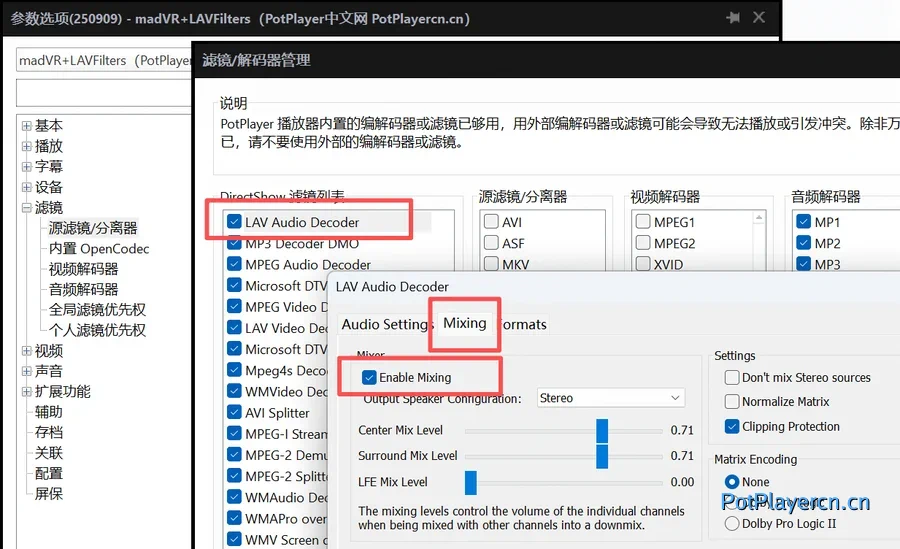Switch to Mixing tab
Viewport: 900px width, 549px height.
click(465, 323)
